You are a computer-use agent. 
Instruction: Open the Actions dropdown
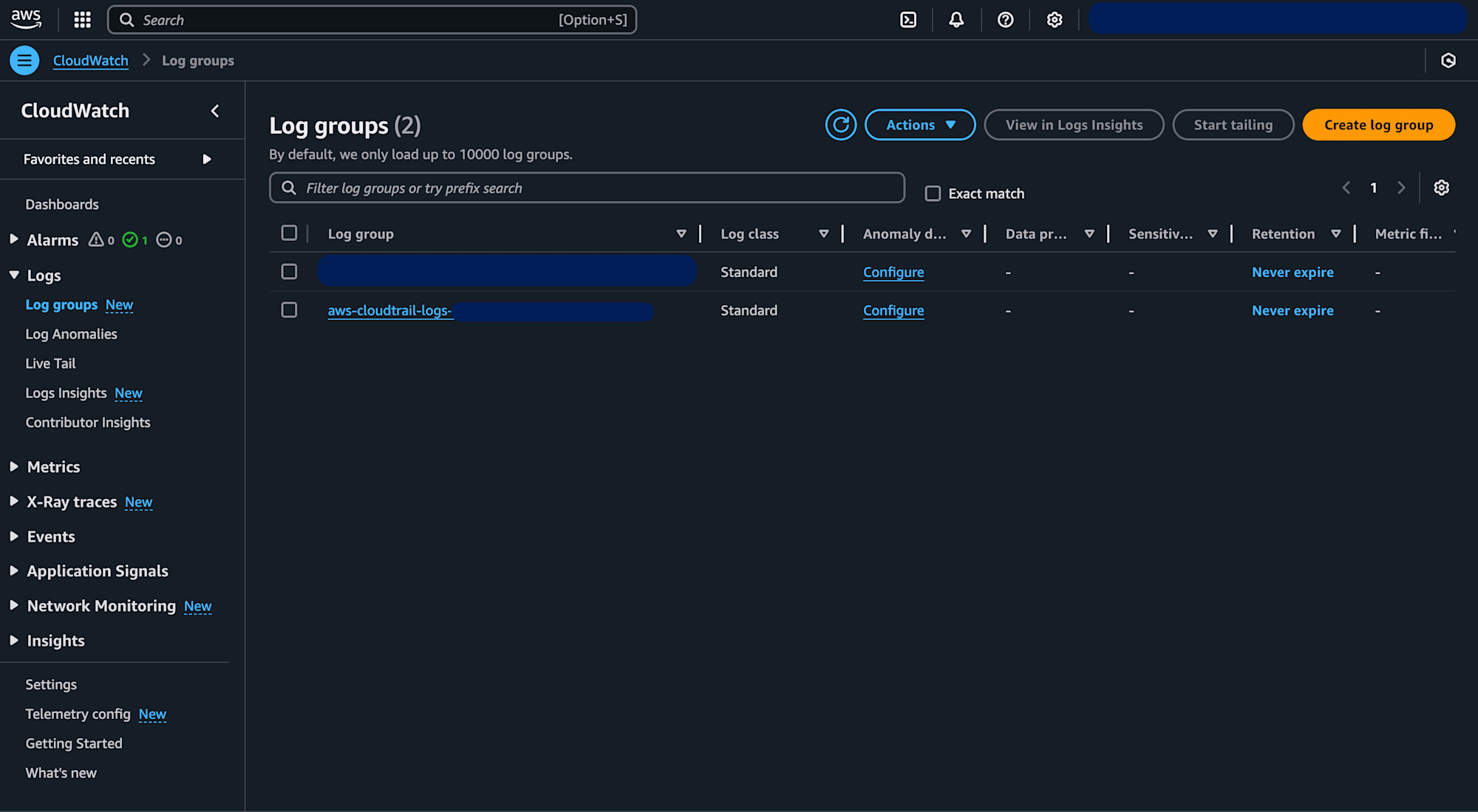pyautogui.click(x=920, y=125)
